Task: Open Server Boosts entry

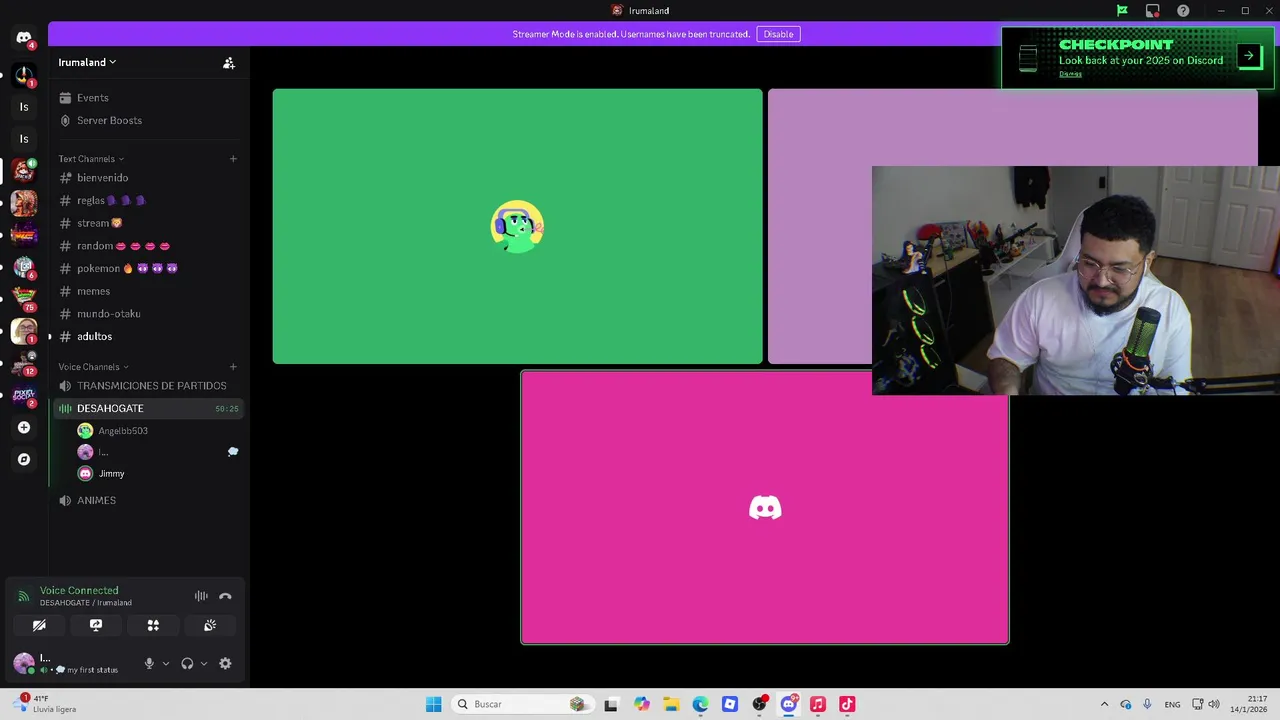Action: click(x=149, y=120)
